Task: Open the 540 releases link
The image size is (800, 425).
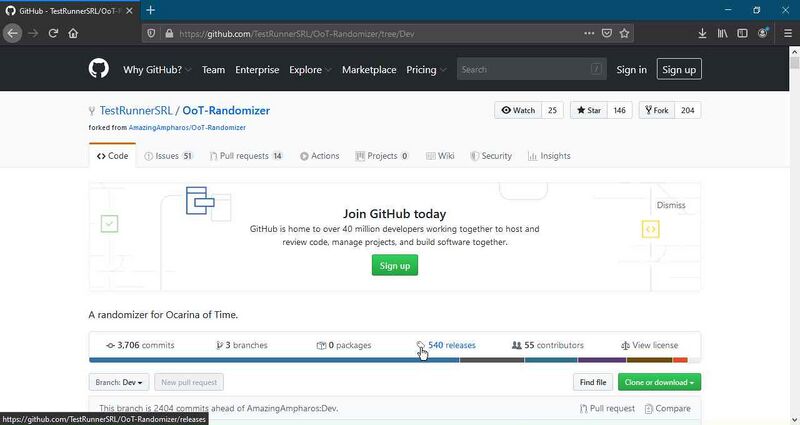Action: click(x=451, y=345)
